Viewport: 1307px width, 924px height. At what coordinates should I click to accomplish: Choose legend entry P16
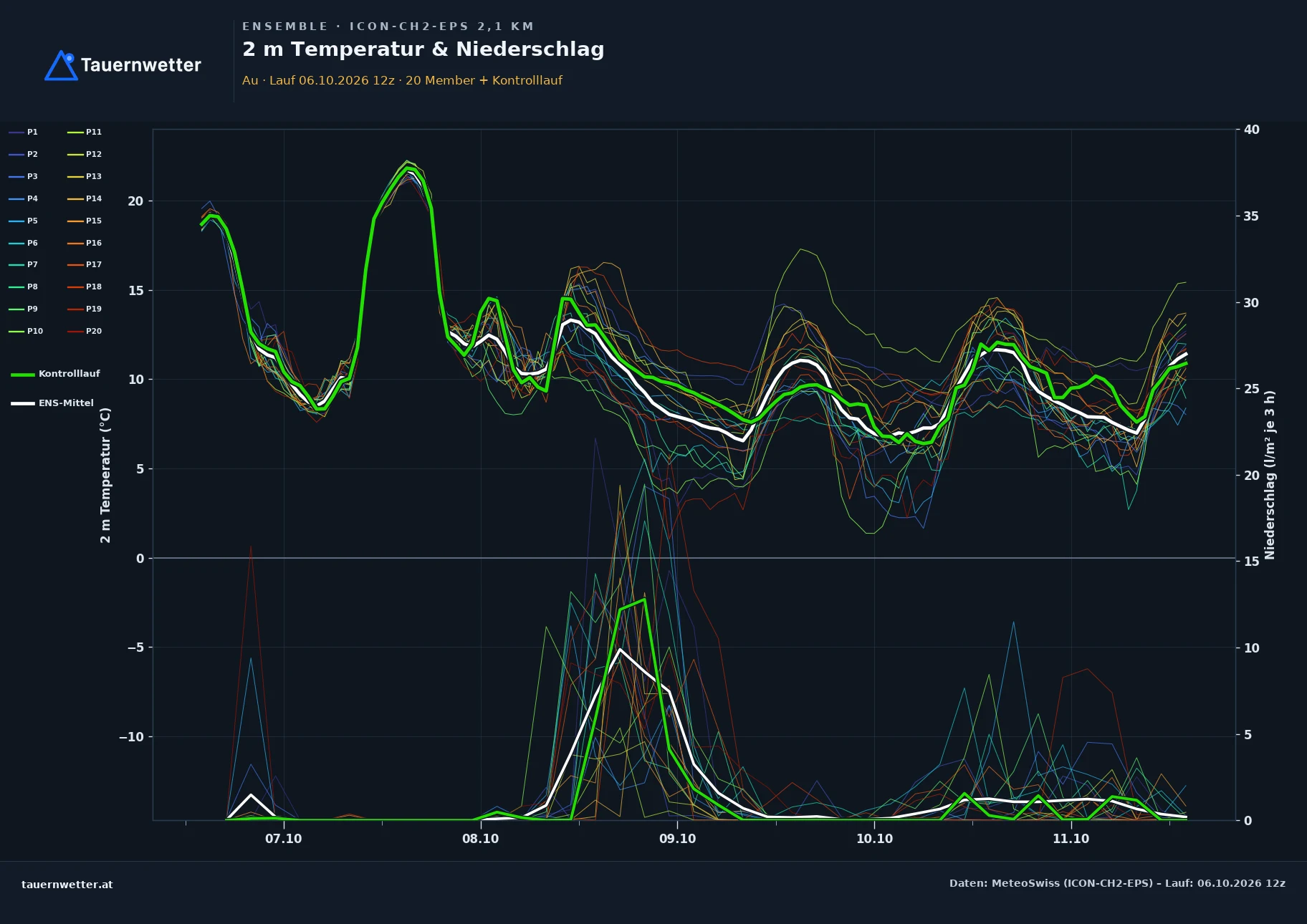[85, 244]
